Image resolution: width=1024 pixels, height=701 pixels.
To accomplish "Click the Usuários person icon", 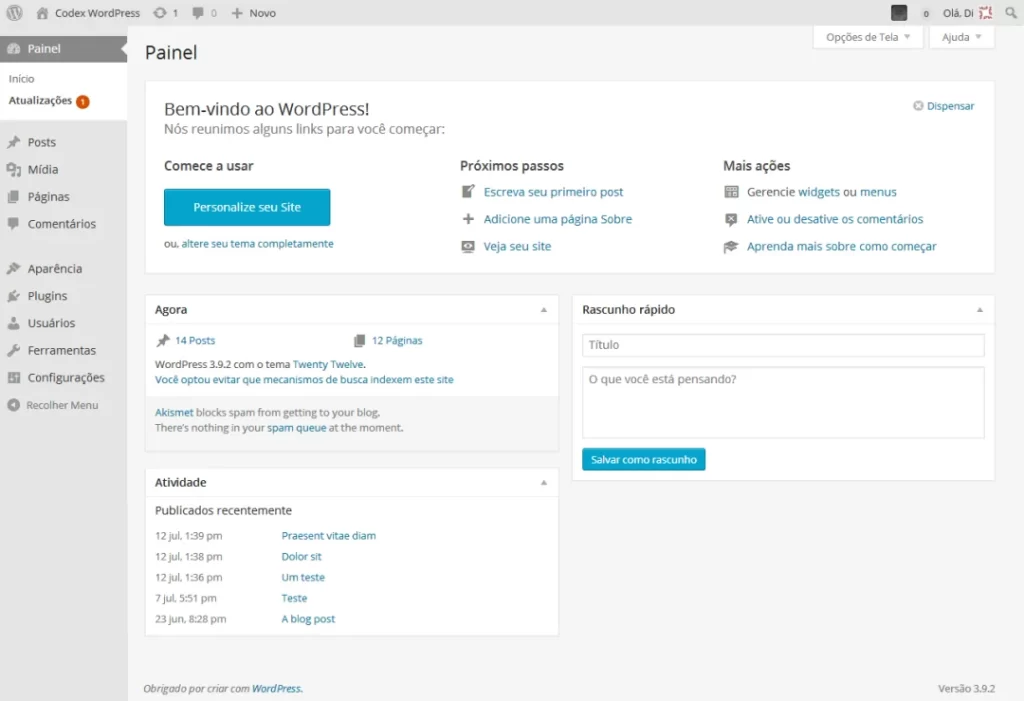I will pos(14,323).
